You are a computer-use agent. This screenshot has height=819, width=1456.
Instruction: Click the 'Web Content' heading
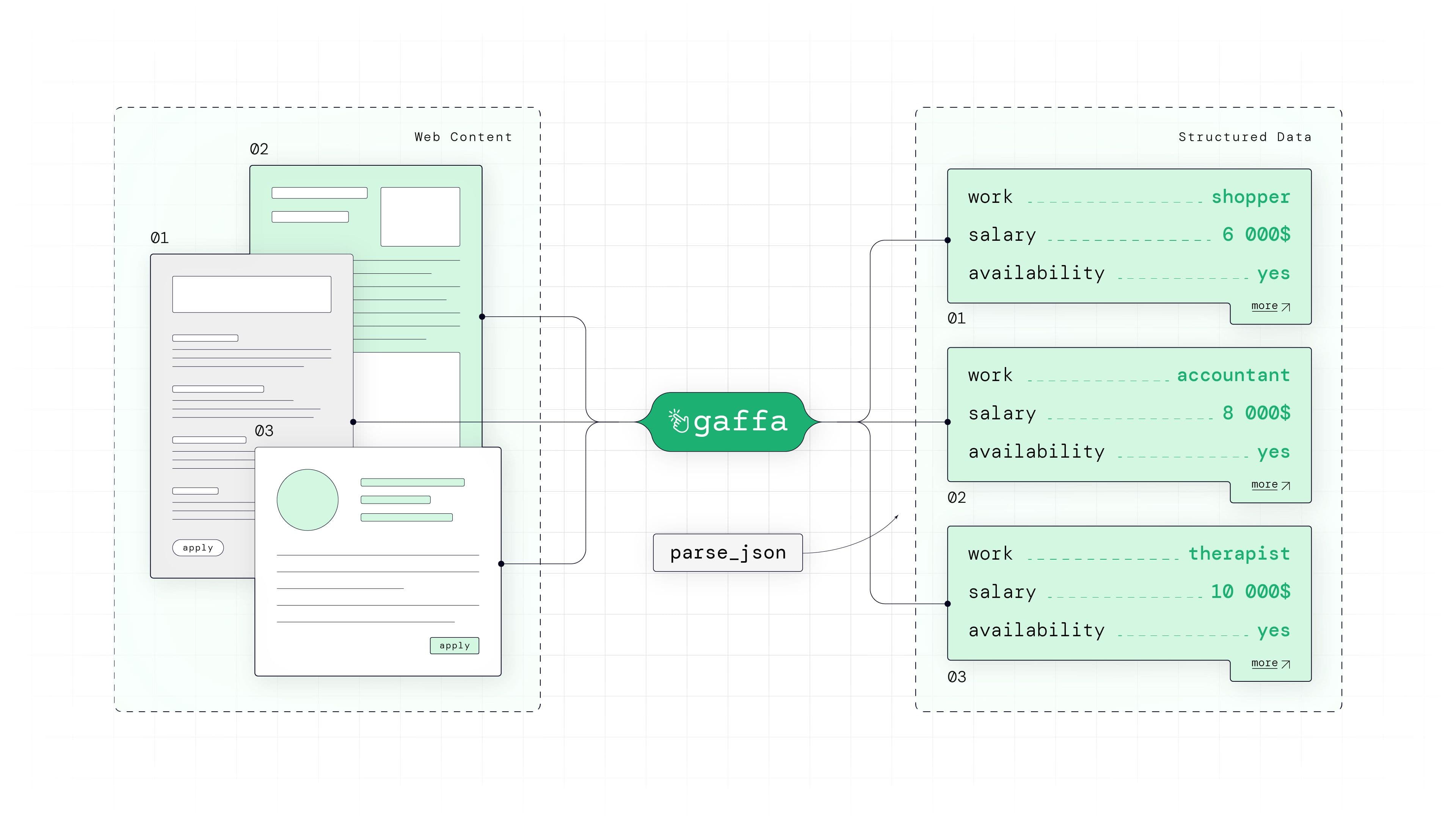tap(463, 137)
